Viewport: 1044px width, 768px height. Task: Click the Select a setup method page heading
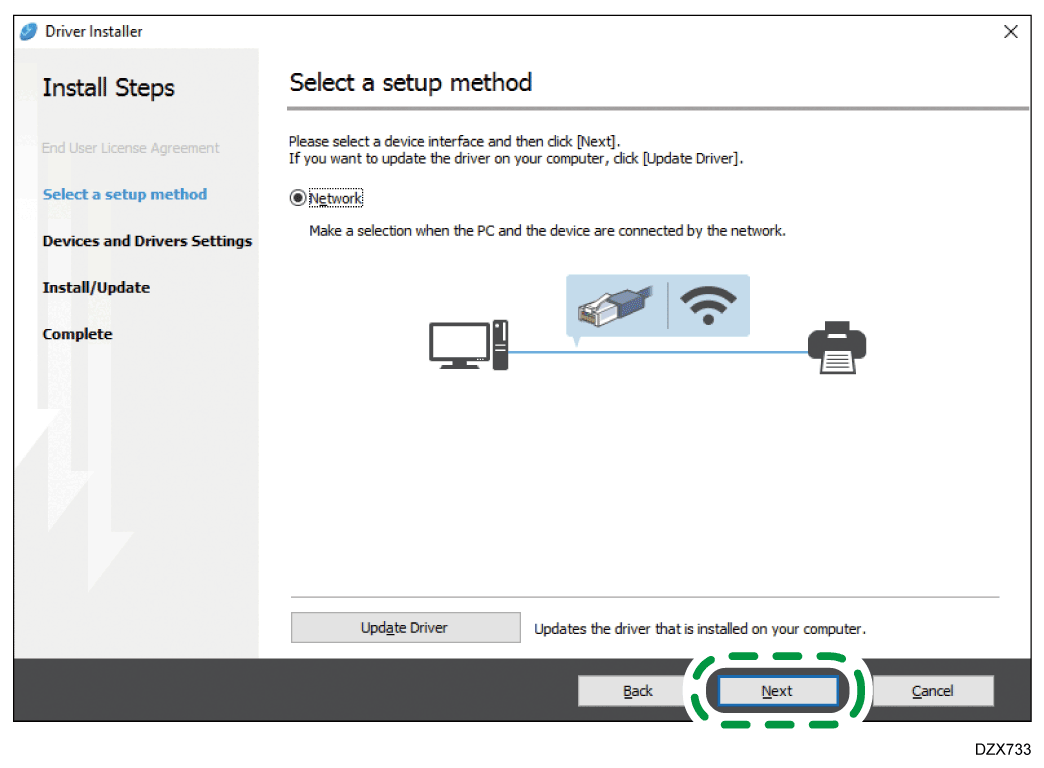[x=410, y=82]
